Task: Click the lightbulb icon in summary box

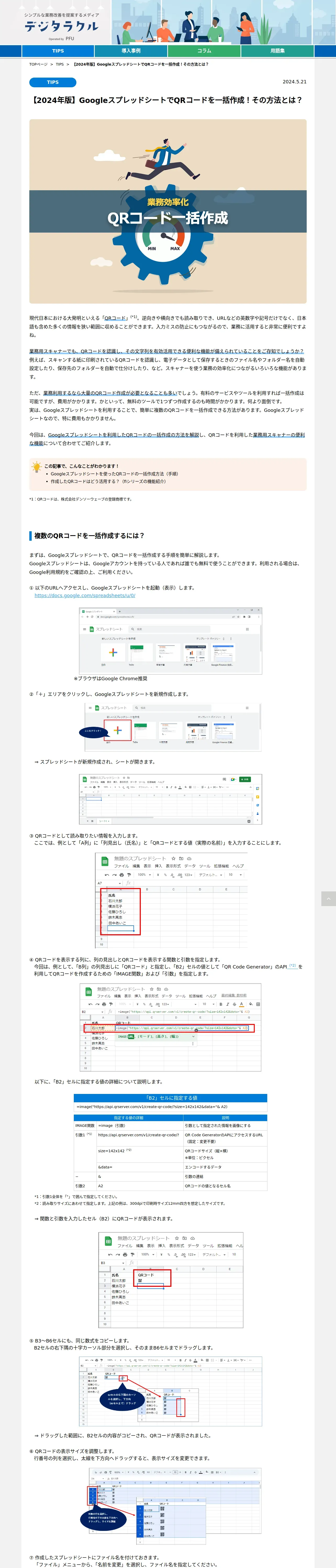Action: [37, 467]
